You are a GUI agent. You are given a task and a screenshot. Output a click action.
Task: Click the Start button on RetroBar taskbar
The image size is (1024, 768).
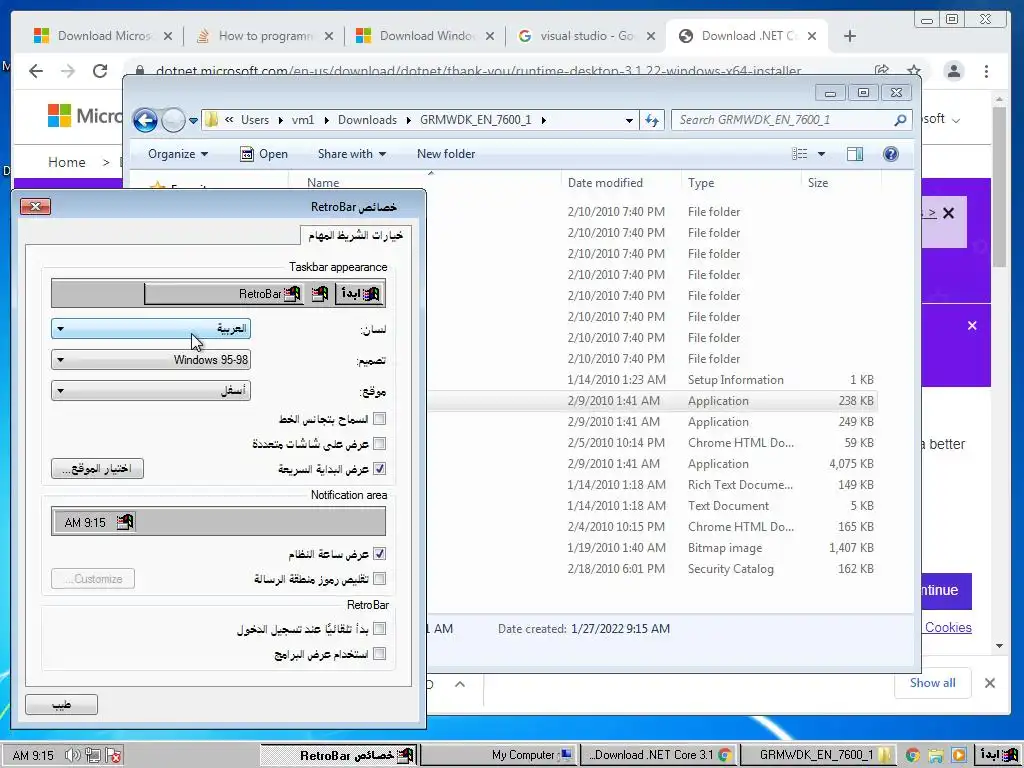(x=999, y=755)
